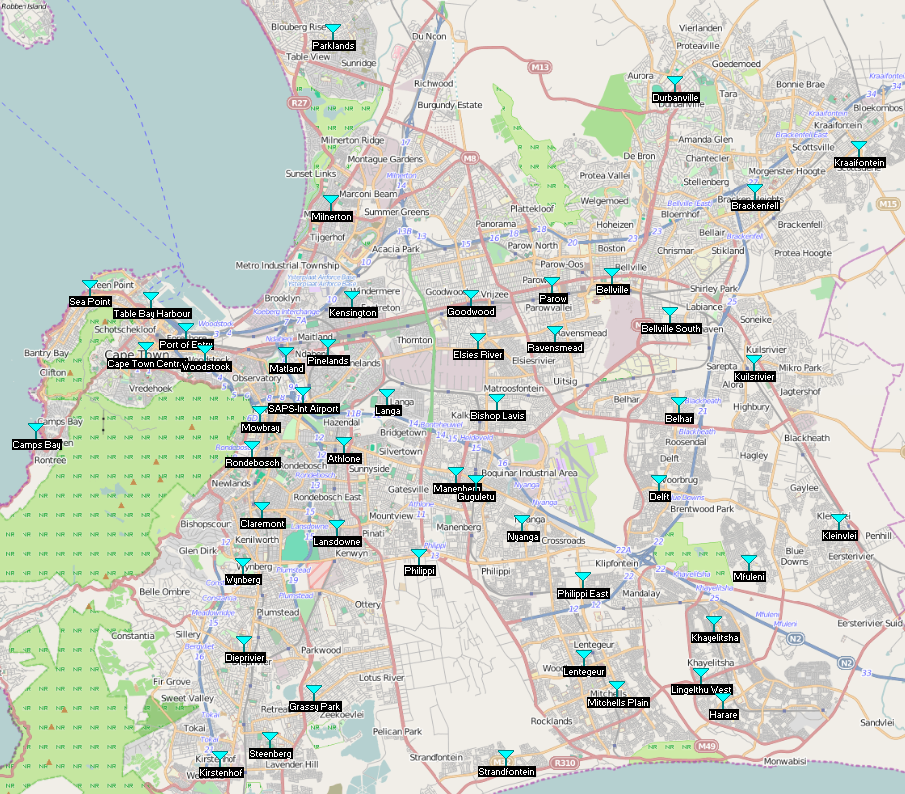Click the Table Bay Harbour label
The image size is (905, 794).
(x=151, y=314)
